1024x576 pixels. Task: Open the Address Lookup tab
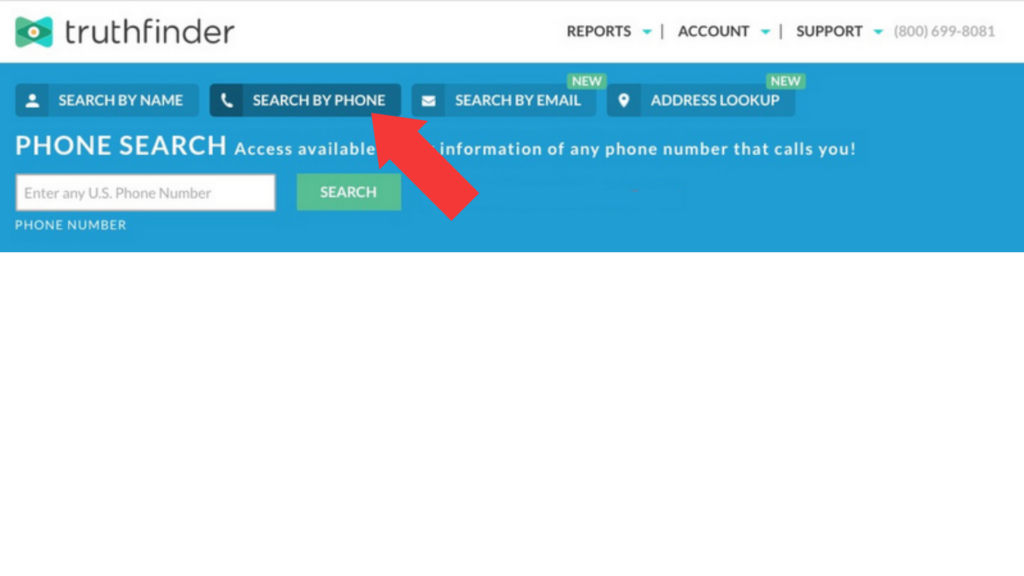701,101
